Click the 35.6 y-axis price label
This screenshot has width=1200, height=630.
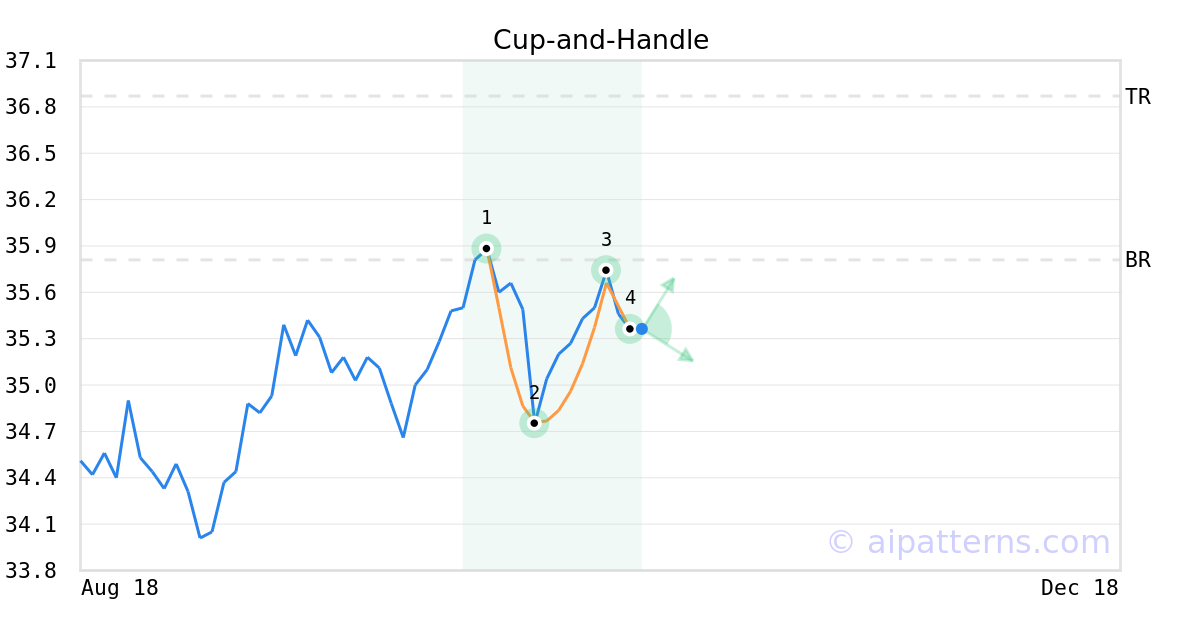click(31, 293)
